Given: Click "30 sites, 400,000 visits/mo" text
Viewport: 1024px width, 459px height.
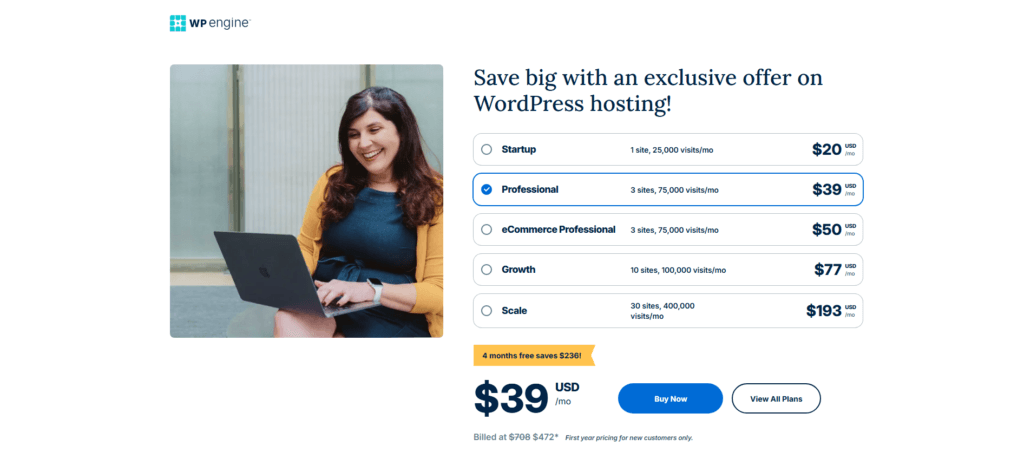Looking at the screenshot, I should (x=662, y=311).
